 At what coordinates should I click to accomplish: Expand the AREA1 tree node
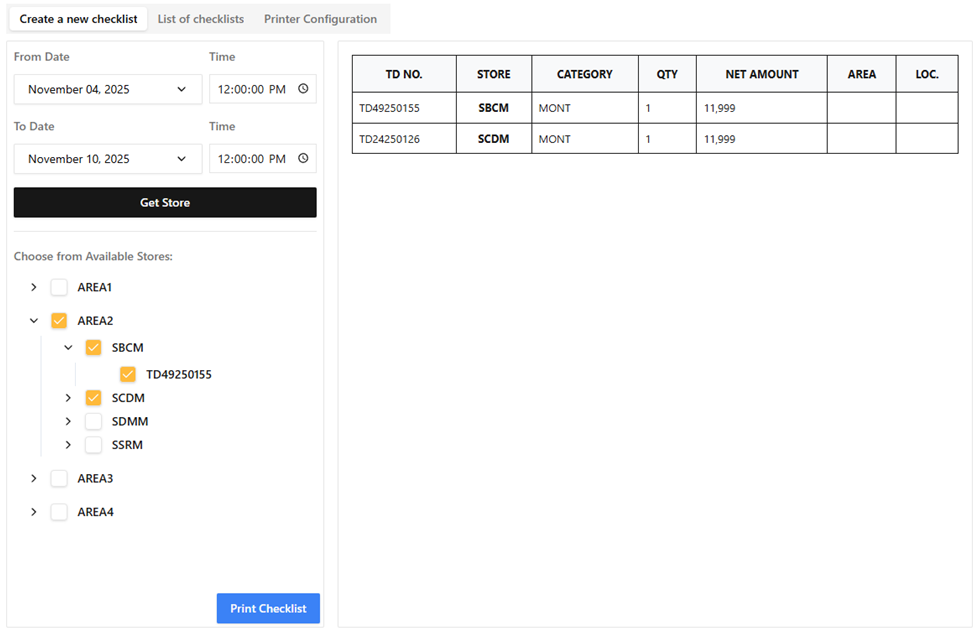click(x=34, y=288)
